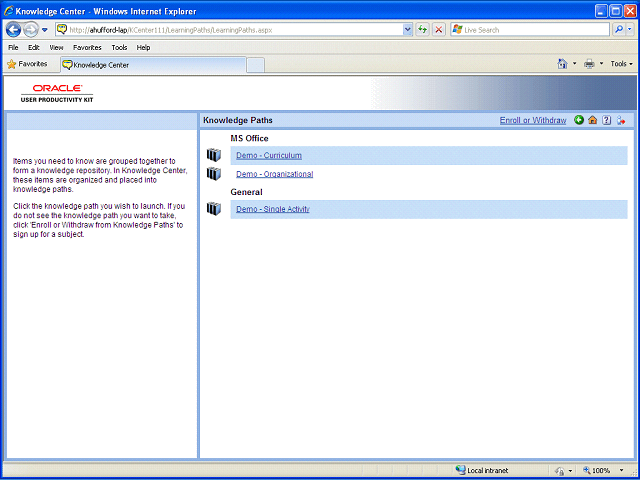Open the Favorites menu
Viewport: 640px width, 480px height.
click(87, 47)
